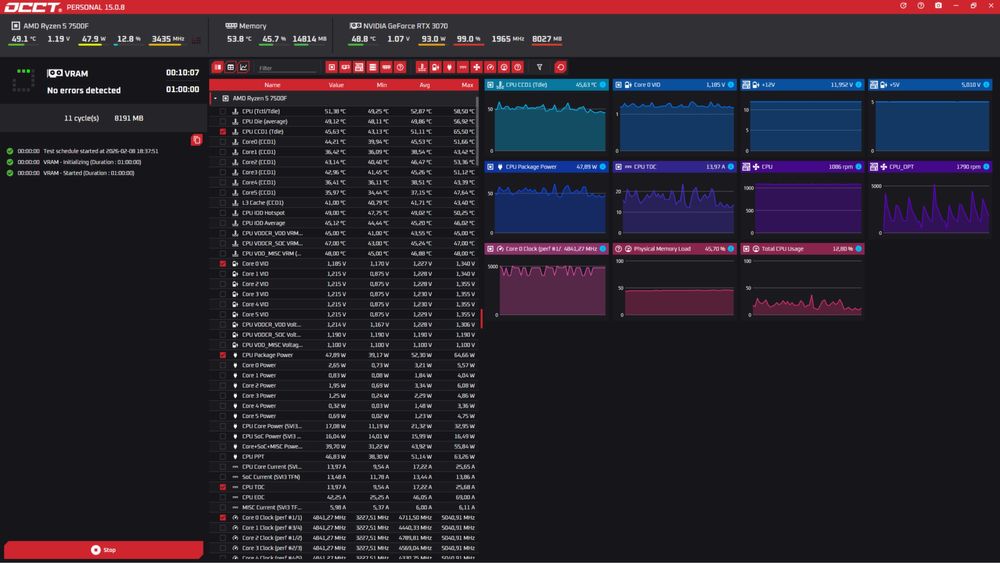This screenshot has width=1000, height=563.
Task: Uncheck the CPU TDC sensor row
Action: (x=223, y=487)
